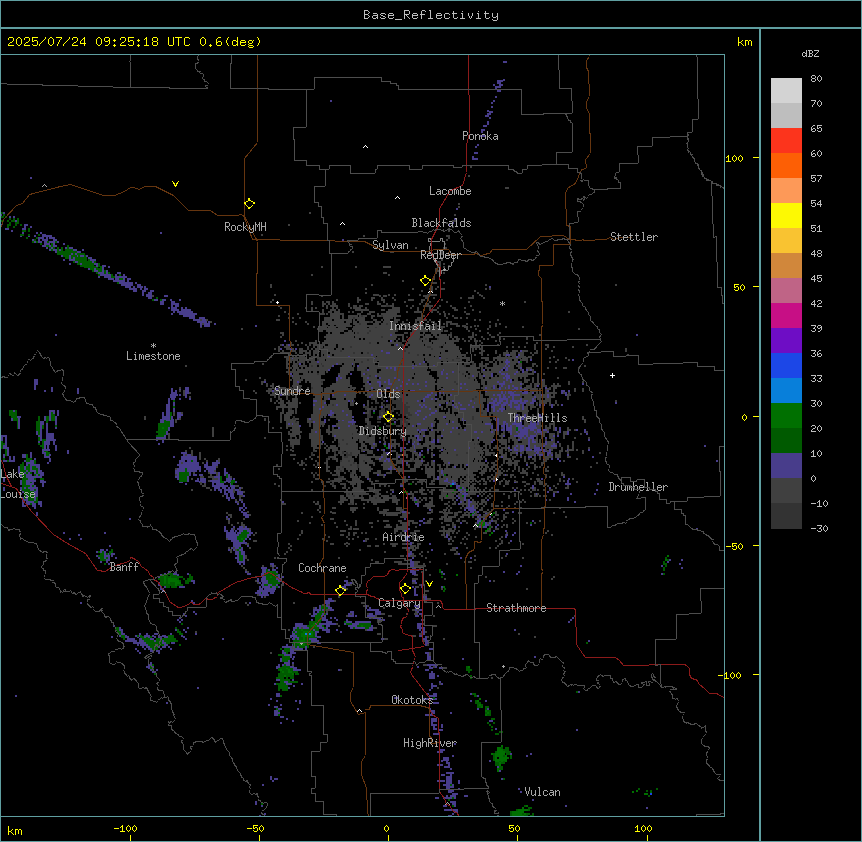
Task: Click the HighRiver label
Action: pos(430,743)
